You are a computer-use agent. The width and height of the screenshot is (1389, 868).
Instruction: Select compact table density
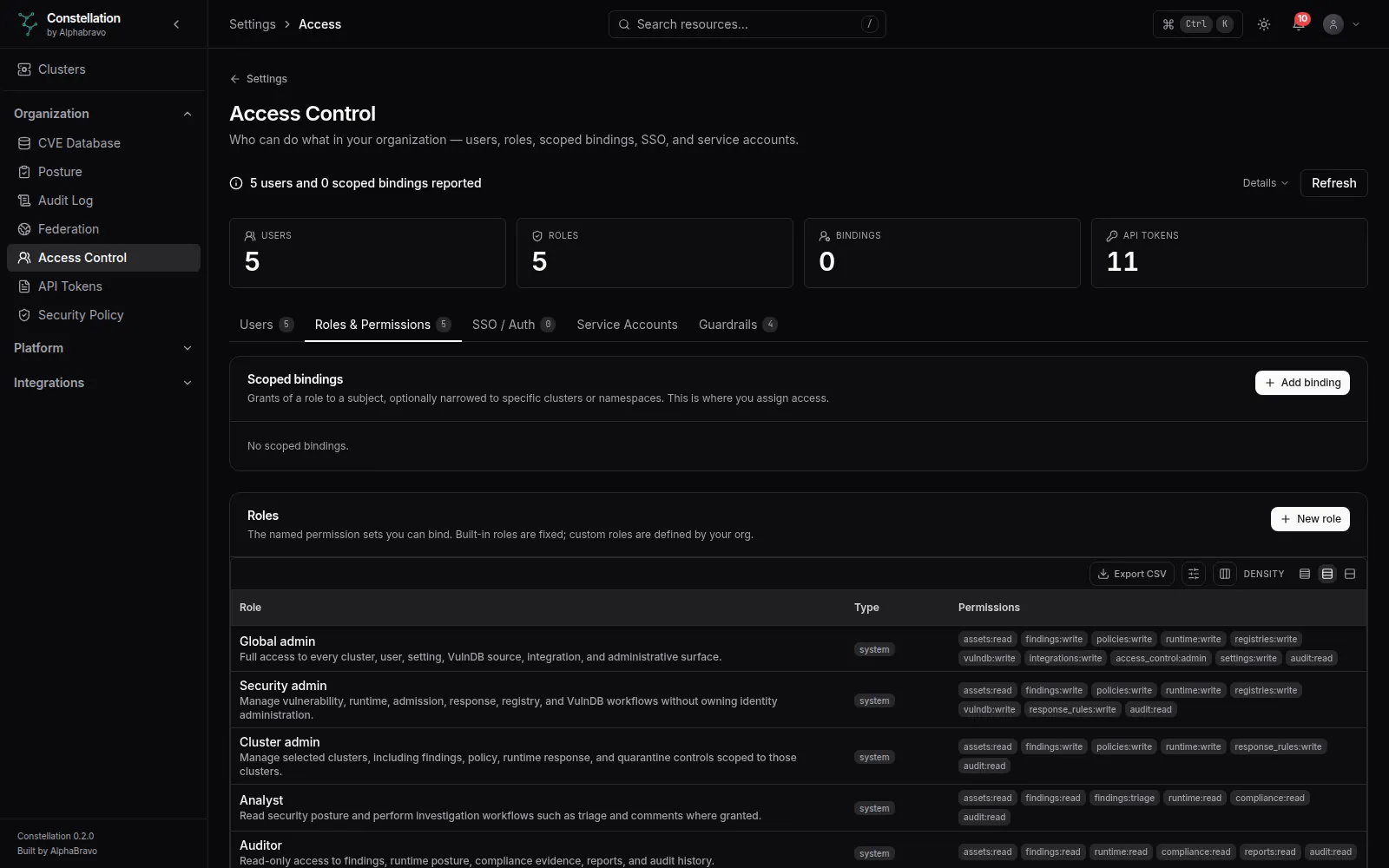1305,574
